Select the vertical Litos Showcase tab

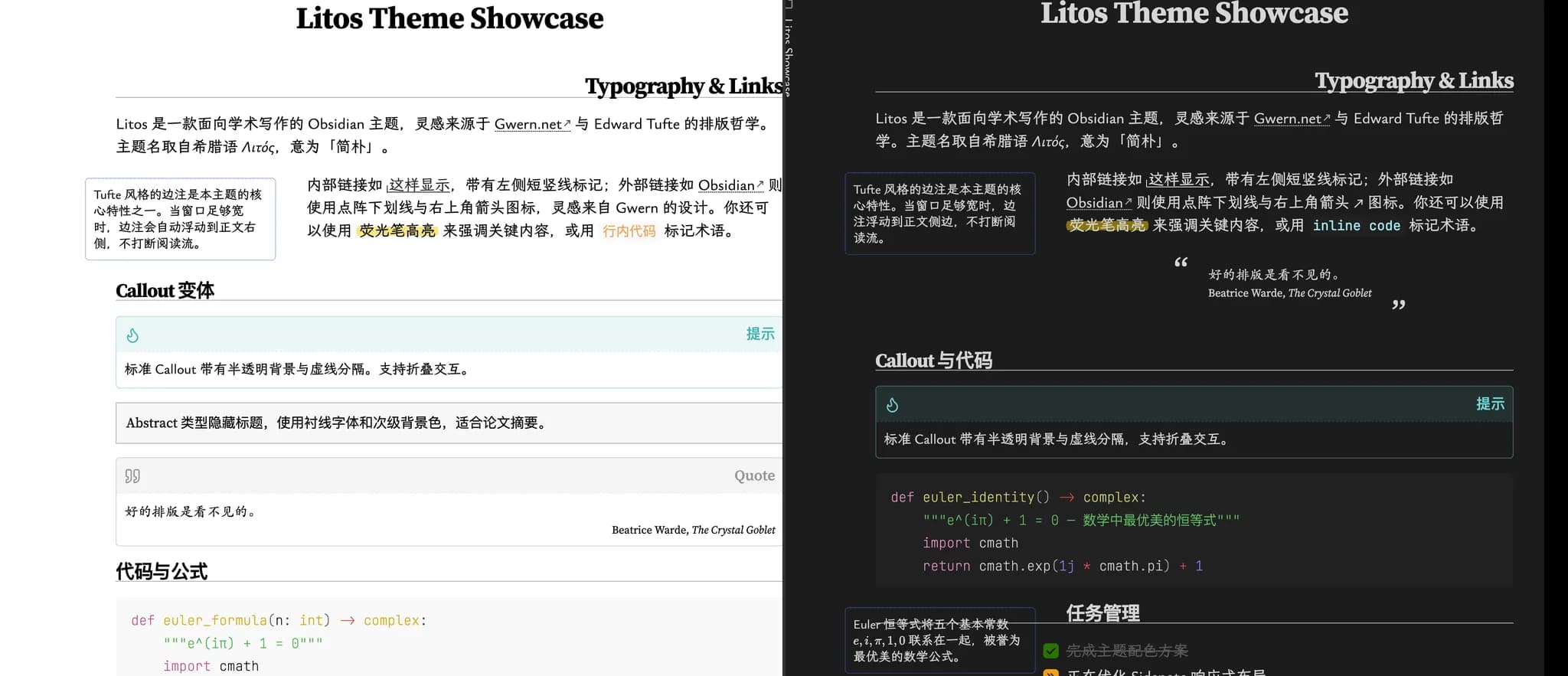(x=789, y=57)
